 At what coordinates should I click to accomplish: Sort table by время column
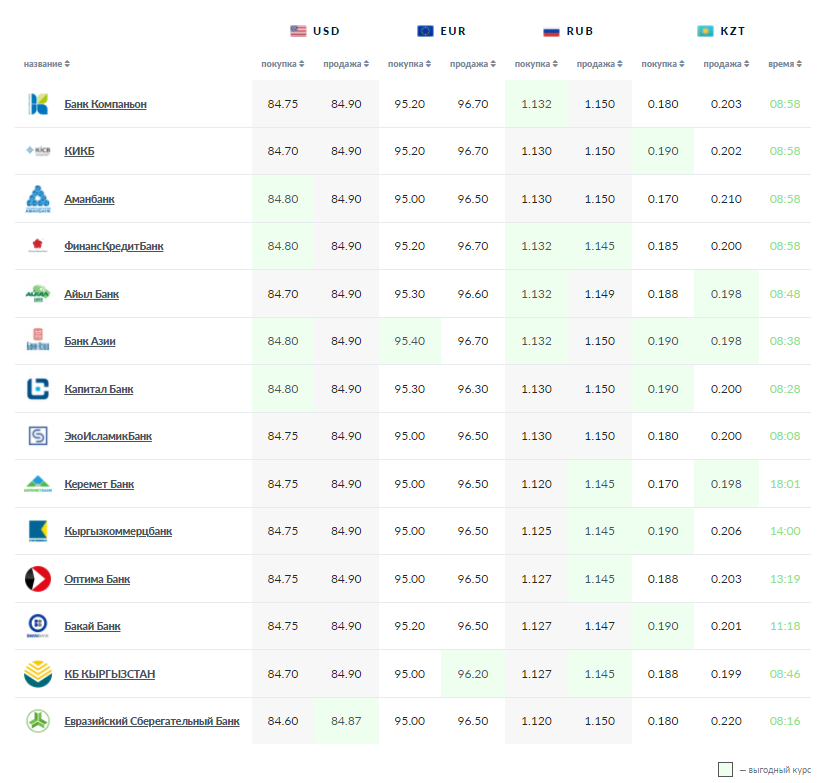[785, 64]
